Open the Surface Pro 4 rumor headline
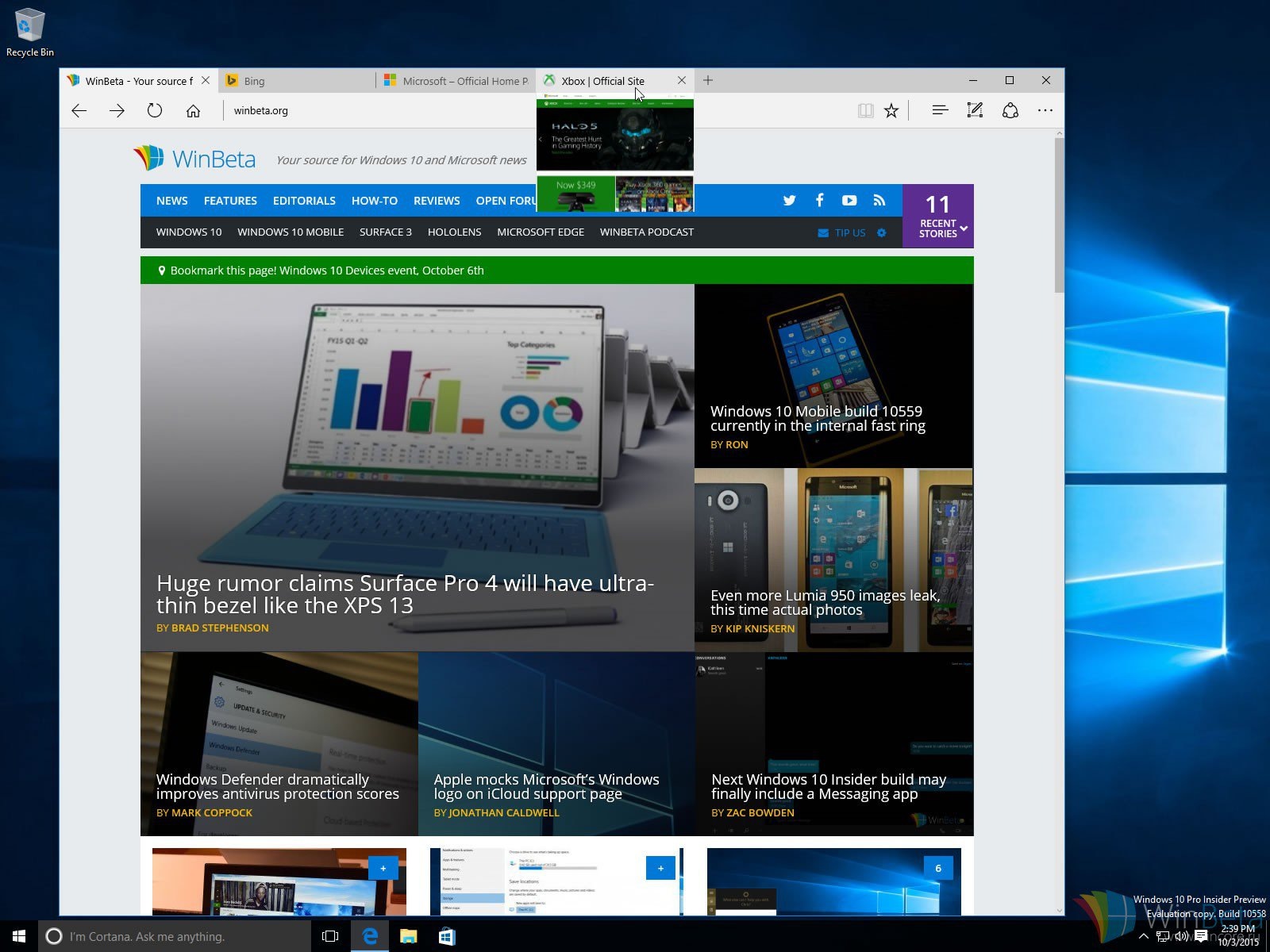The image size is (1270, 952). [x=406, y=594]
